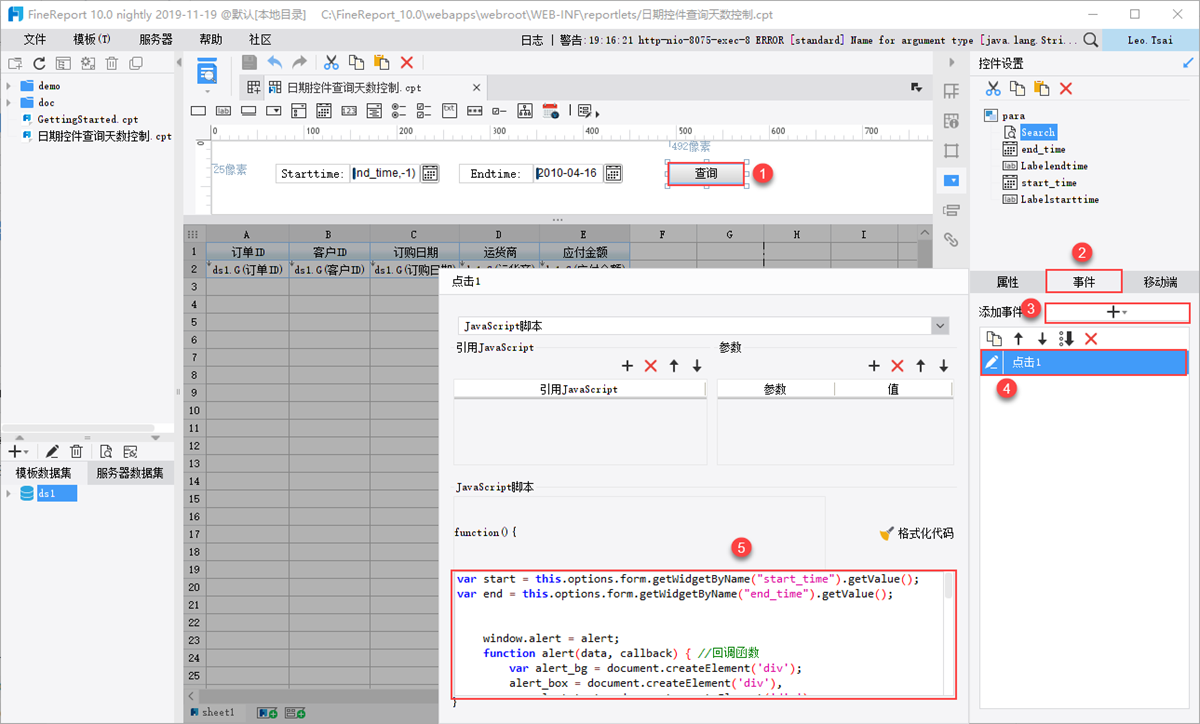This screenshot has height=724, width=1200.
Task: Move event 点击1 up with arrow
Action: (1018, 339)
